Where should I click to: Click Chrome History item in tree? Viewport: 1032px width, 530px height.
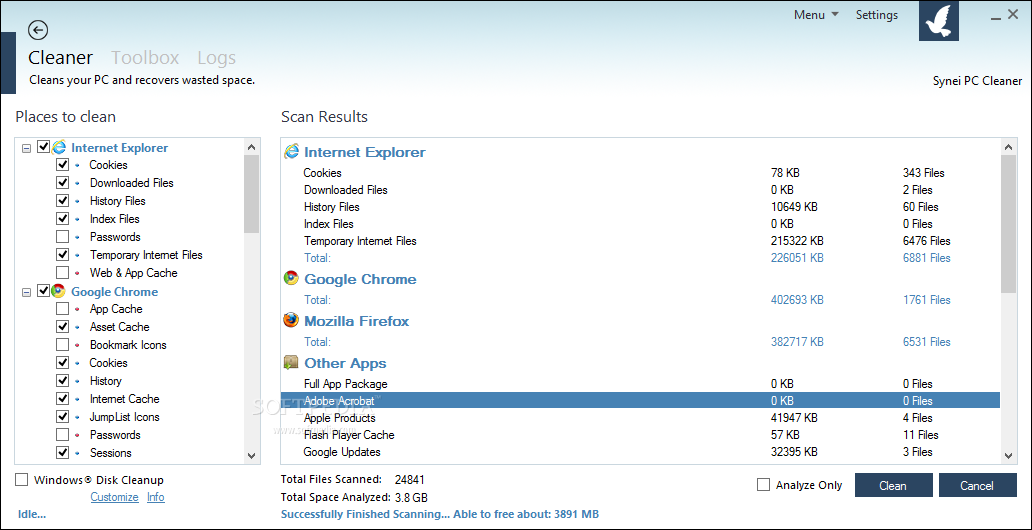point(105,381)
